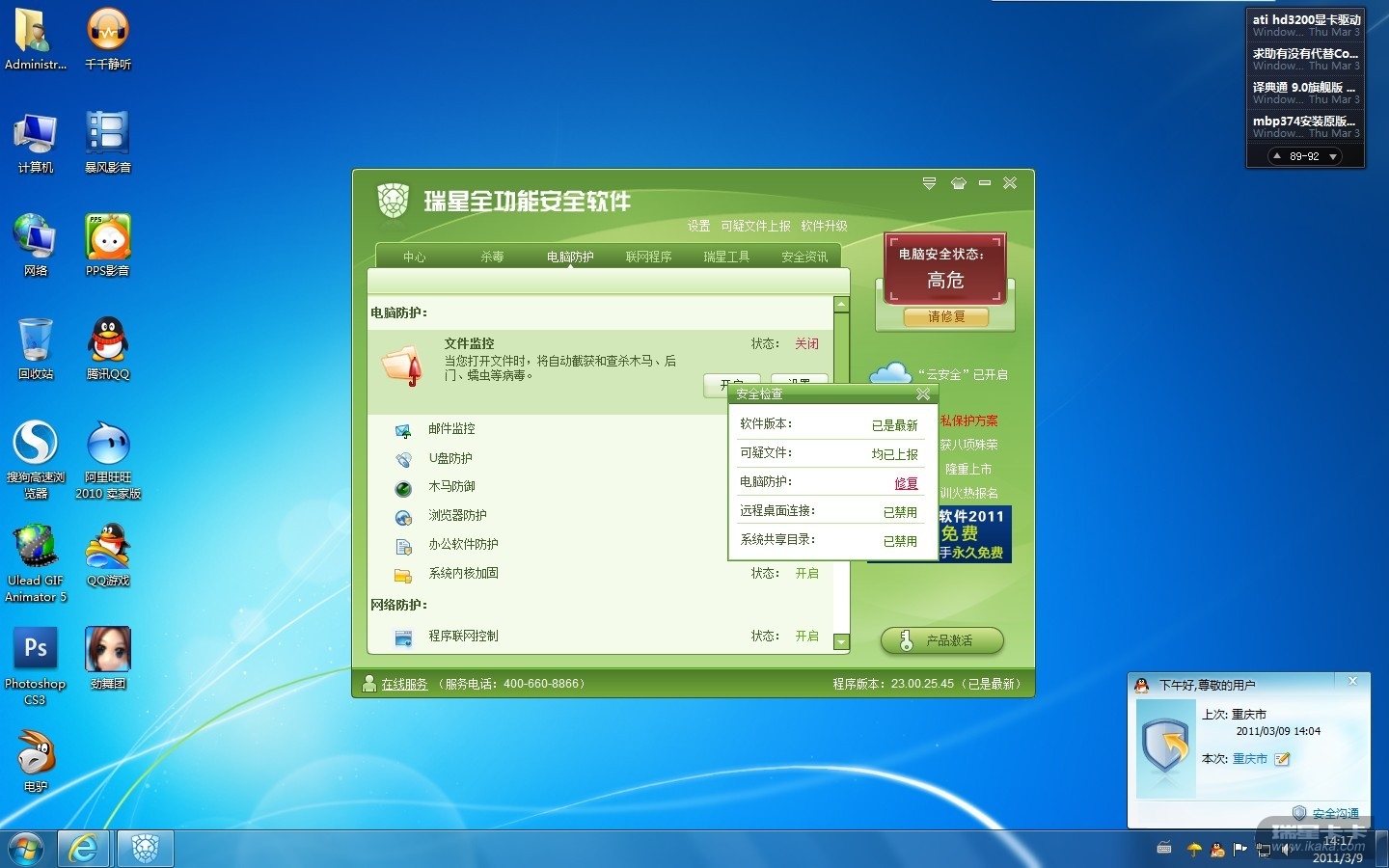The image size is (1389, 868).
Task: Click 开启 status of 程序联网控制
Action: (806, 636)
